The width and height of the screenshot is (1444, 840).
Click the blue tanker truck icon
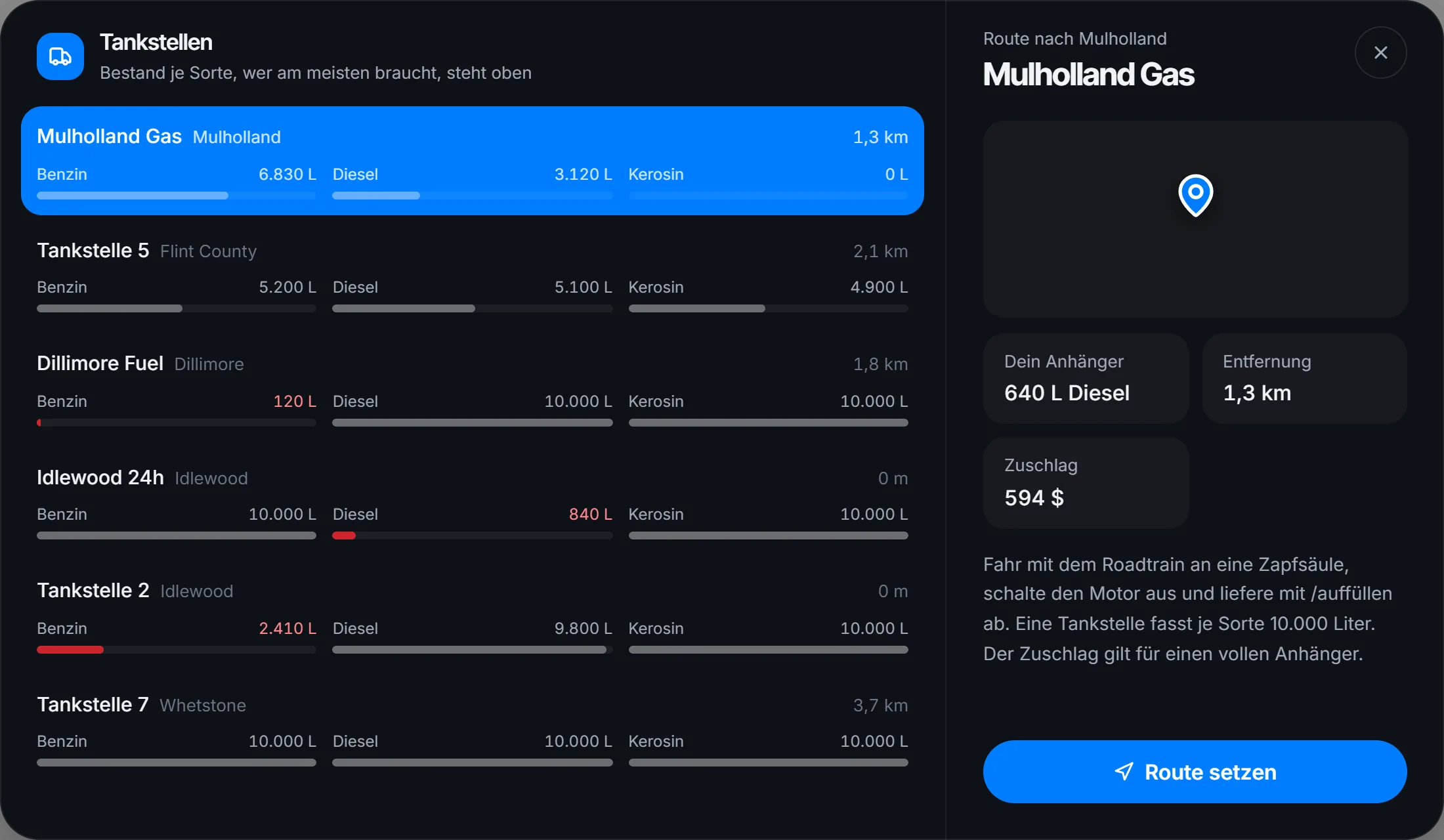coord(60,56)
